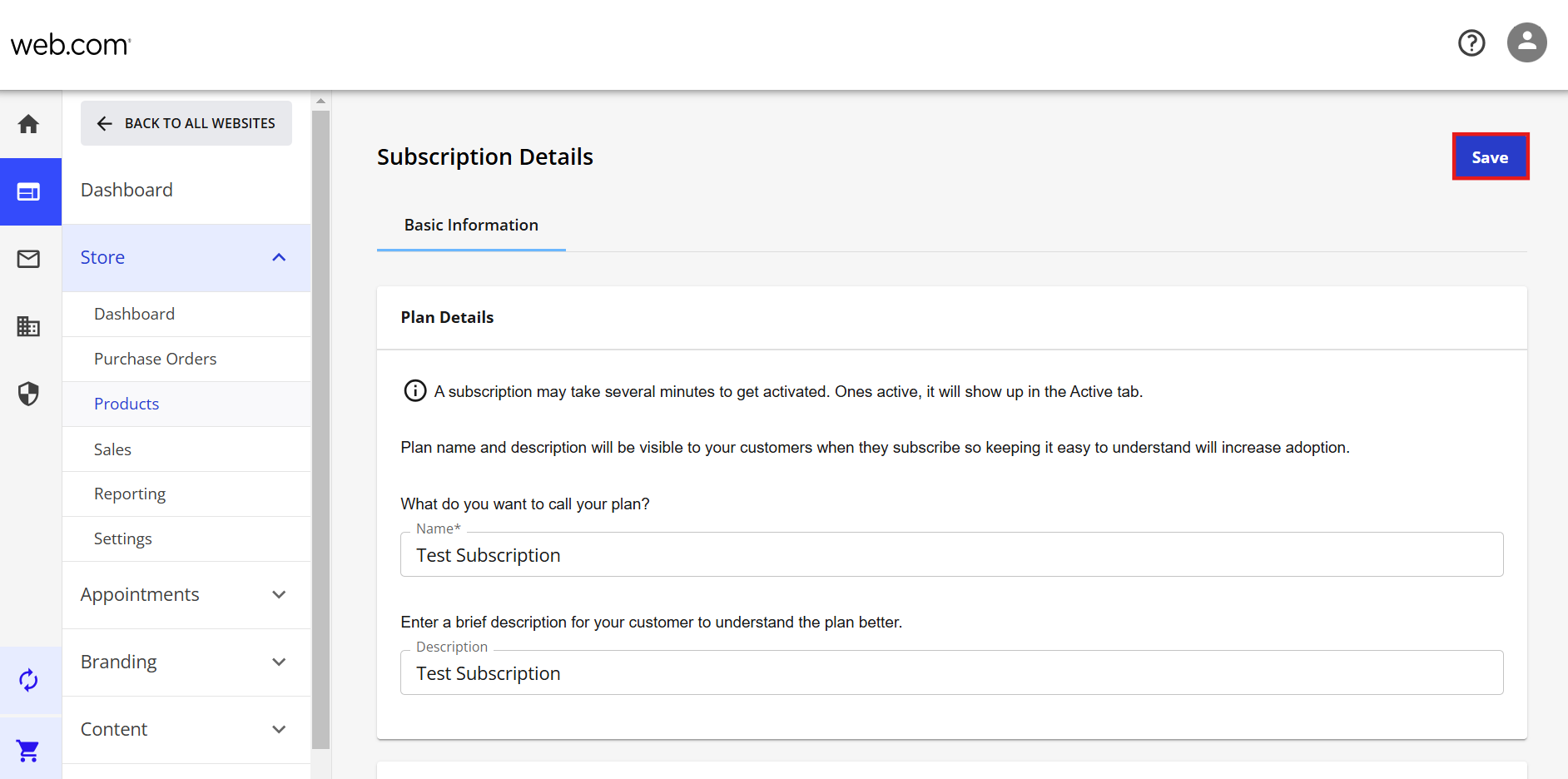Go to Store Reporting page
The image size is (1568, 779).
pos(130,494)
